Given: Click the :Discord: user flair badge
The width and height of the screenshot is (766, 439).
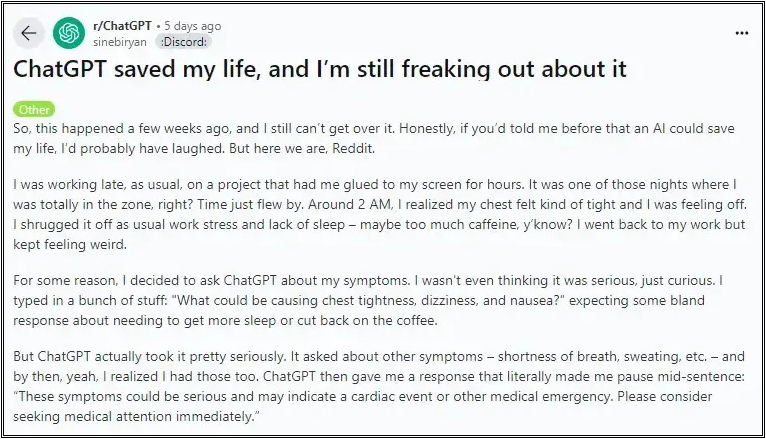Looking at the screenshot, I should pyautogui.click(x=183, y=42).
